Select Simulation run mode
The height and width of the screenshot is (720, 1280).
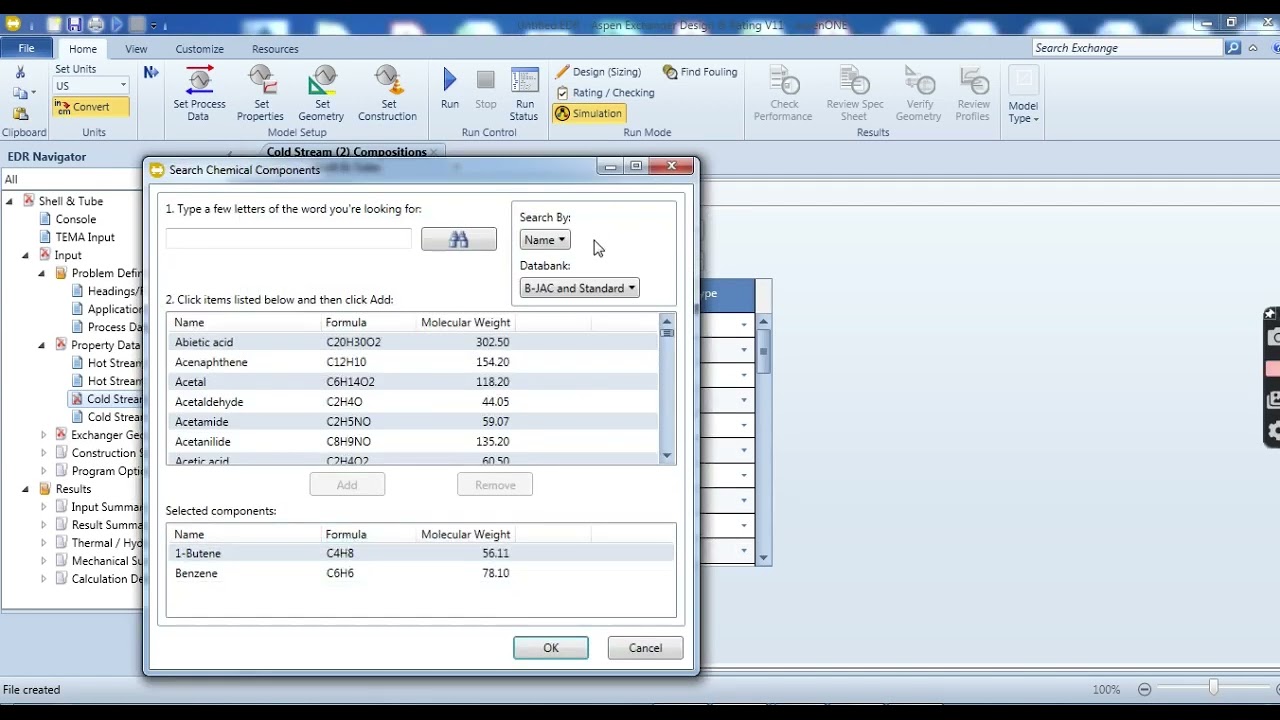pos(588,114)
